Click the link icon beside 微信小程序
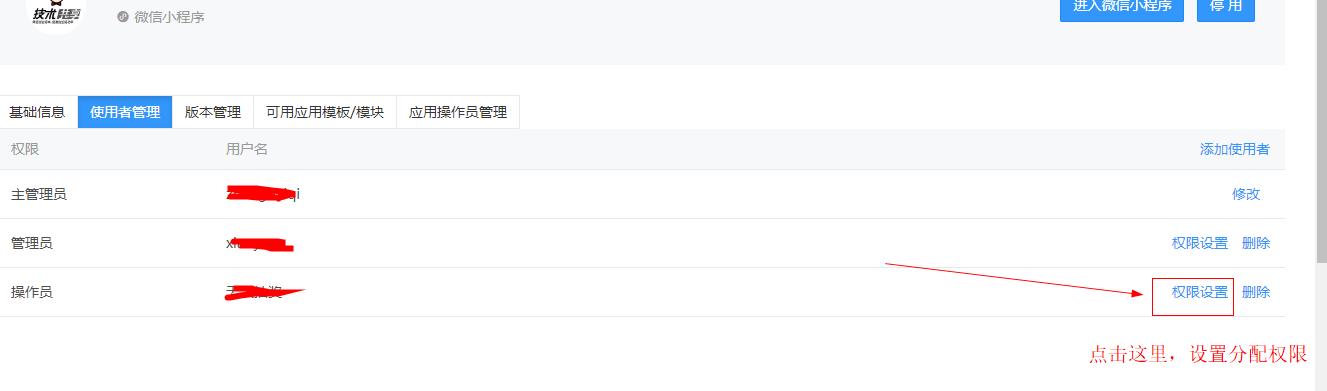 pos(123,16)
